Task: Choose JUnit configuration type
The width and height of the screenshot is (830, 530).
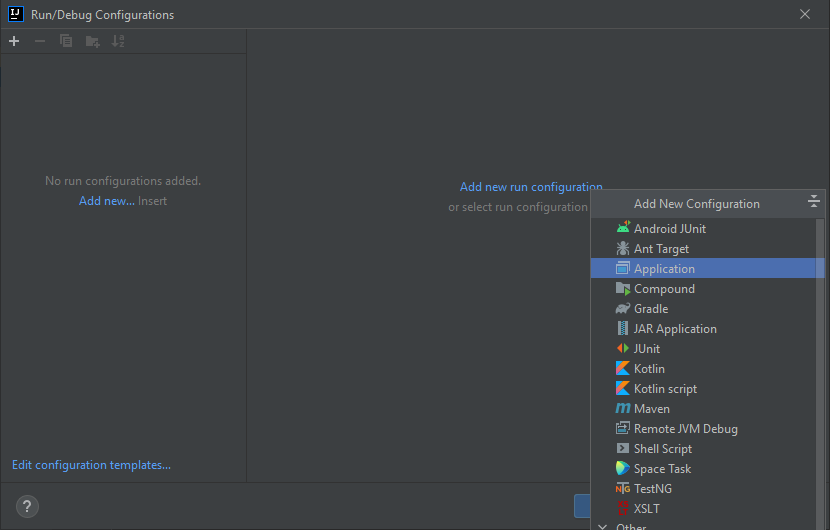Action: point(703,348)
